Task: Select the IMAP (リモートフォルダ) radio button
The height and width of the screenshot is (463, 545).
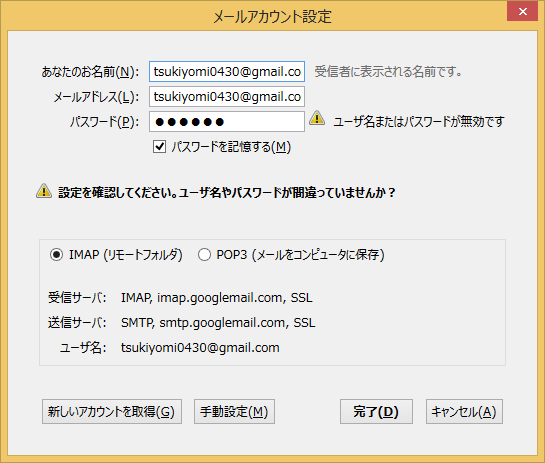Action: (x=56, y=255)
